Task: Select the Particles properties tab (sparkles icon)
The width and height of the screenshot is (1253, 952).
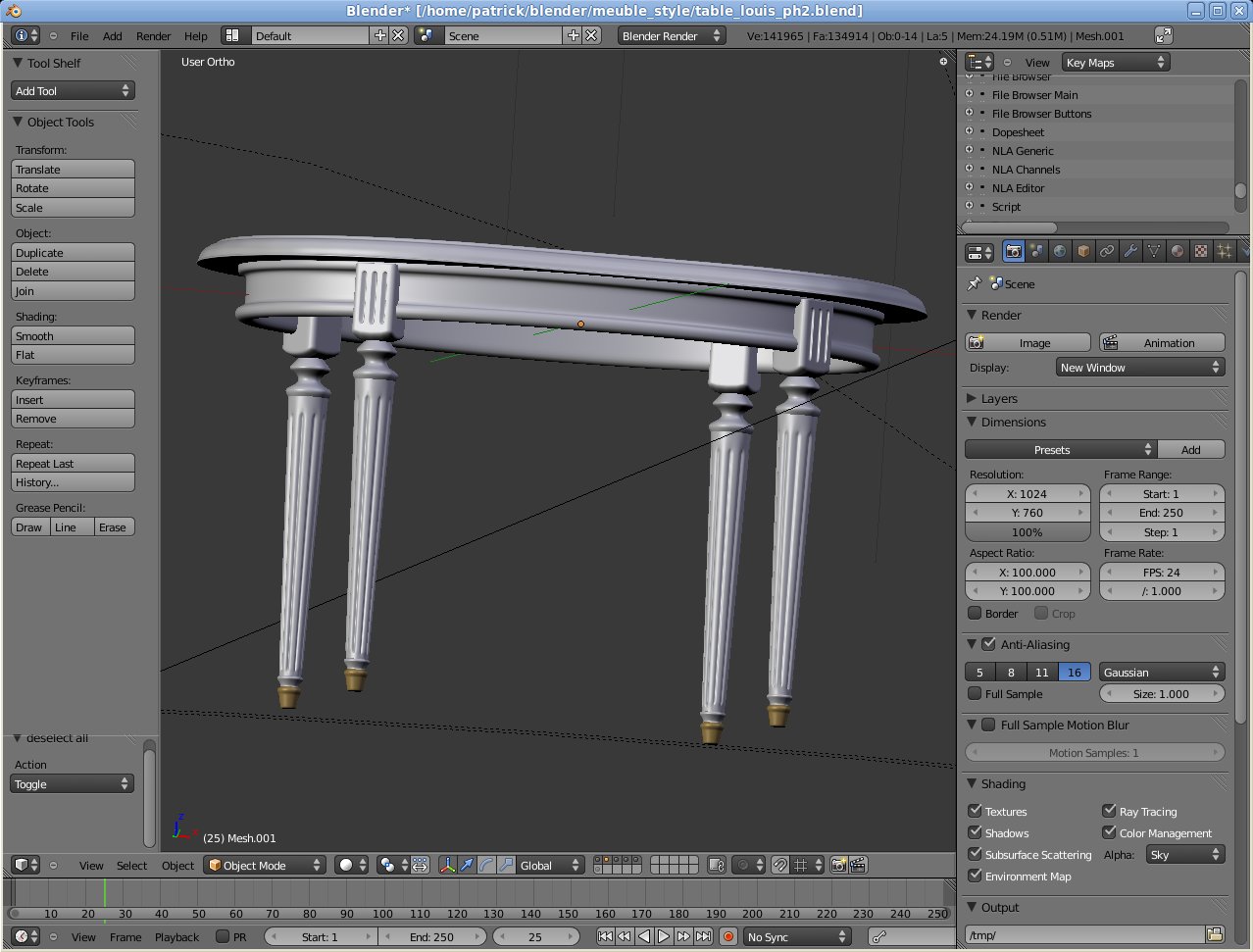Action: point(1224,251)
